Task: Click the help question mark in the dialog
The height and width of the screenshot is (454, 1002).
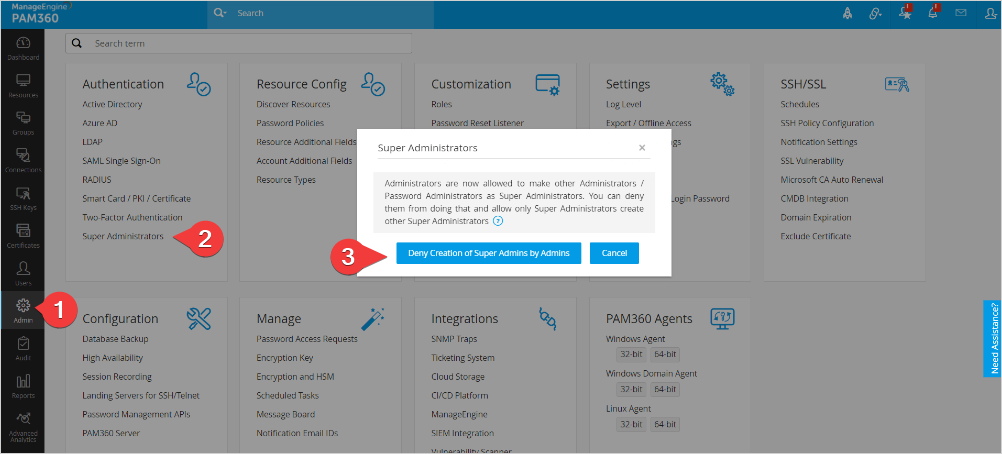Action: pos(497,221)
